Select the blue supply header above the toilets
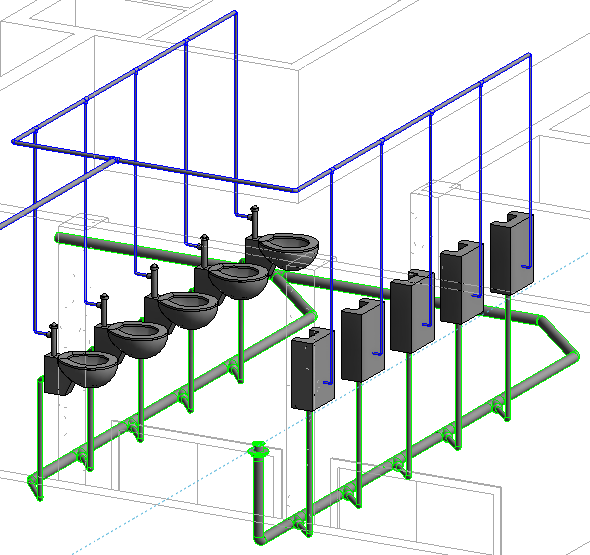Image resolution: width=590 pixels, height=555 pixels. (124, 76)
